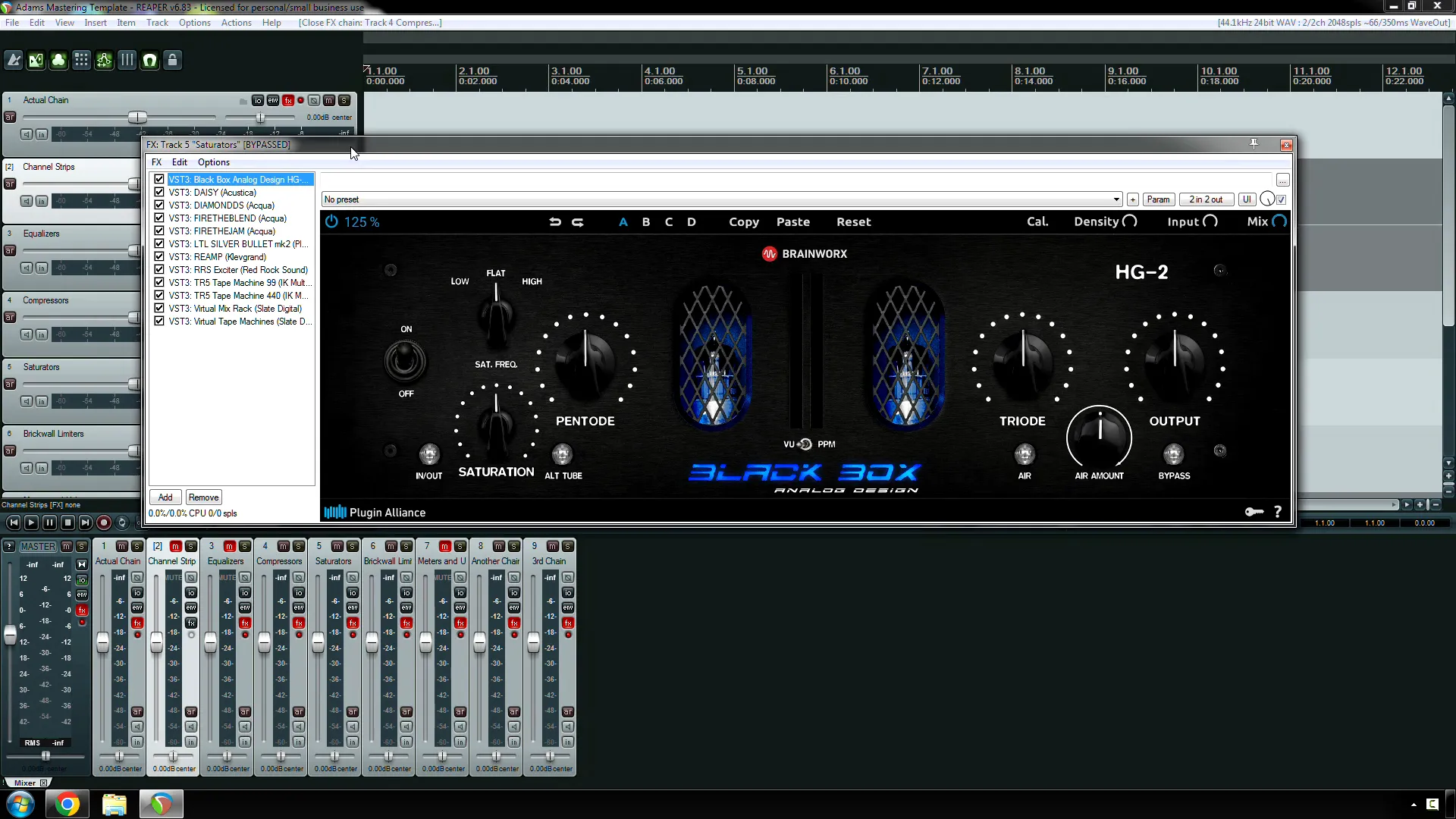Toggle the repeat button in transport
Image resolution: width=1456 pixels, height=819 pixels.
pyautogui.click(x=122, y=522)
